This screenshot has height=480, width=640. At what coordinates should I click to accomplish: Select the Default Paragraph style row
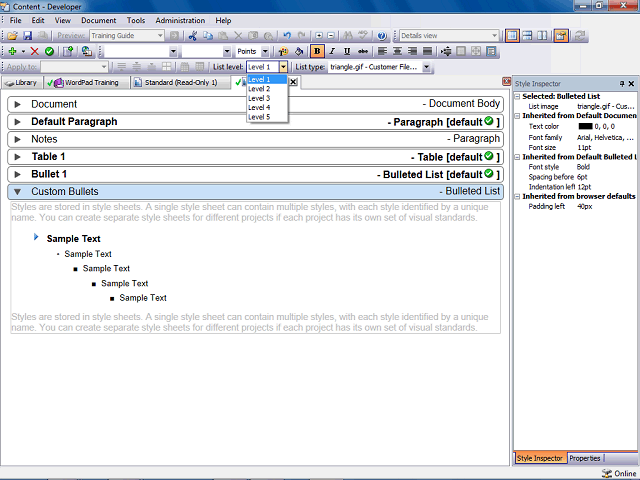(256, 122)
